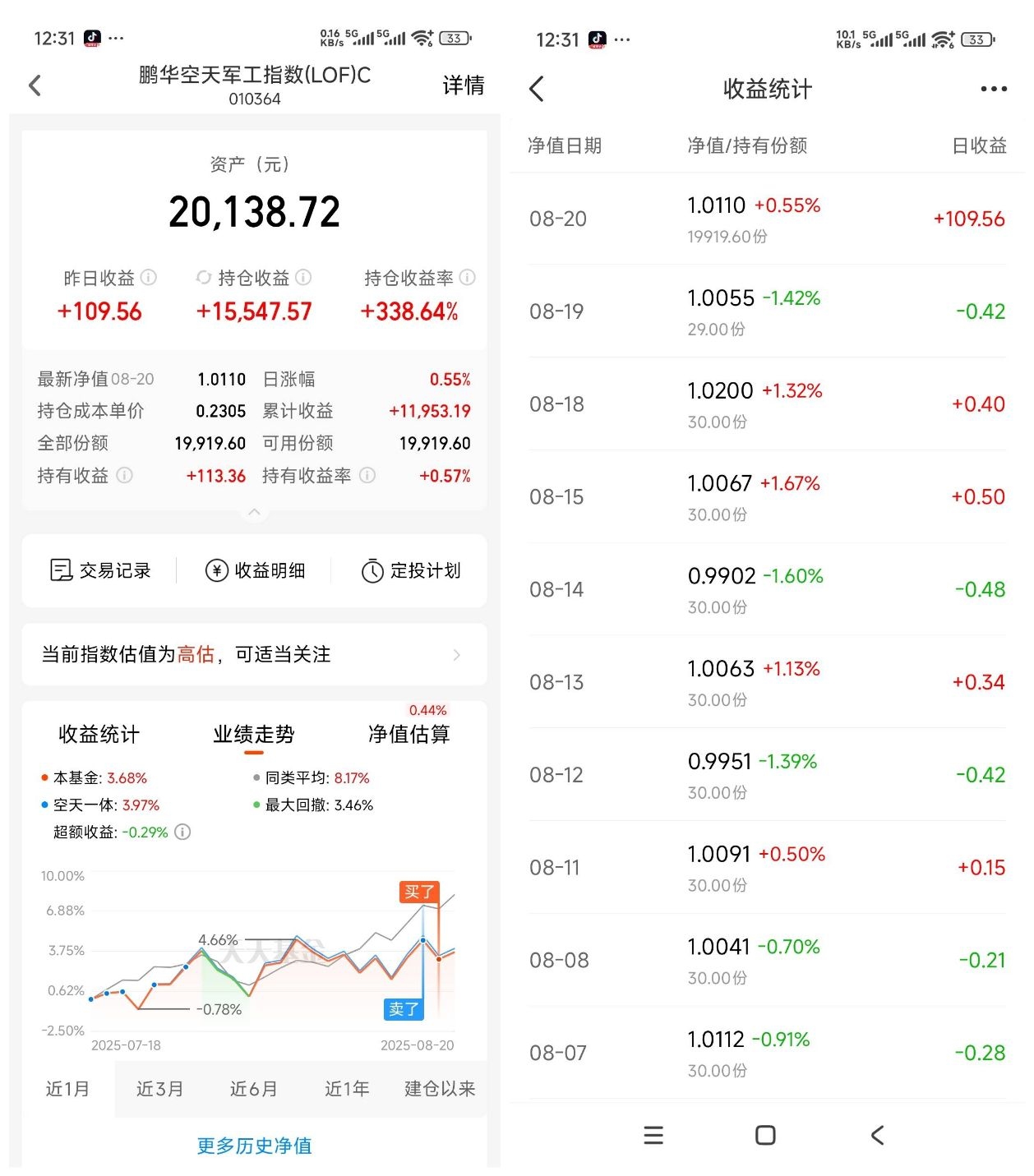Collapse the asset details panel arrow

point(255,512)
